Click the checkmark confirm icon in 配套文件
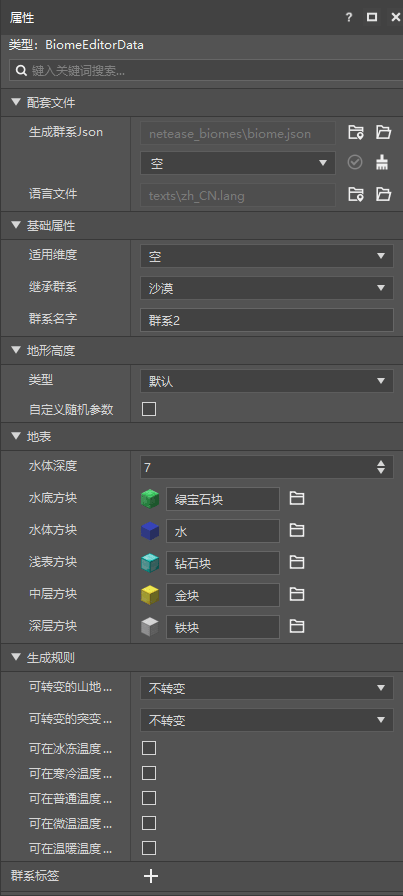This screenshot has width=403, height=896. click(x=355, y=163)
